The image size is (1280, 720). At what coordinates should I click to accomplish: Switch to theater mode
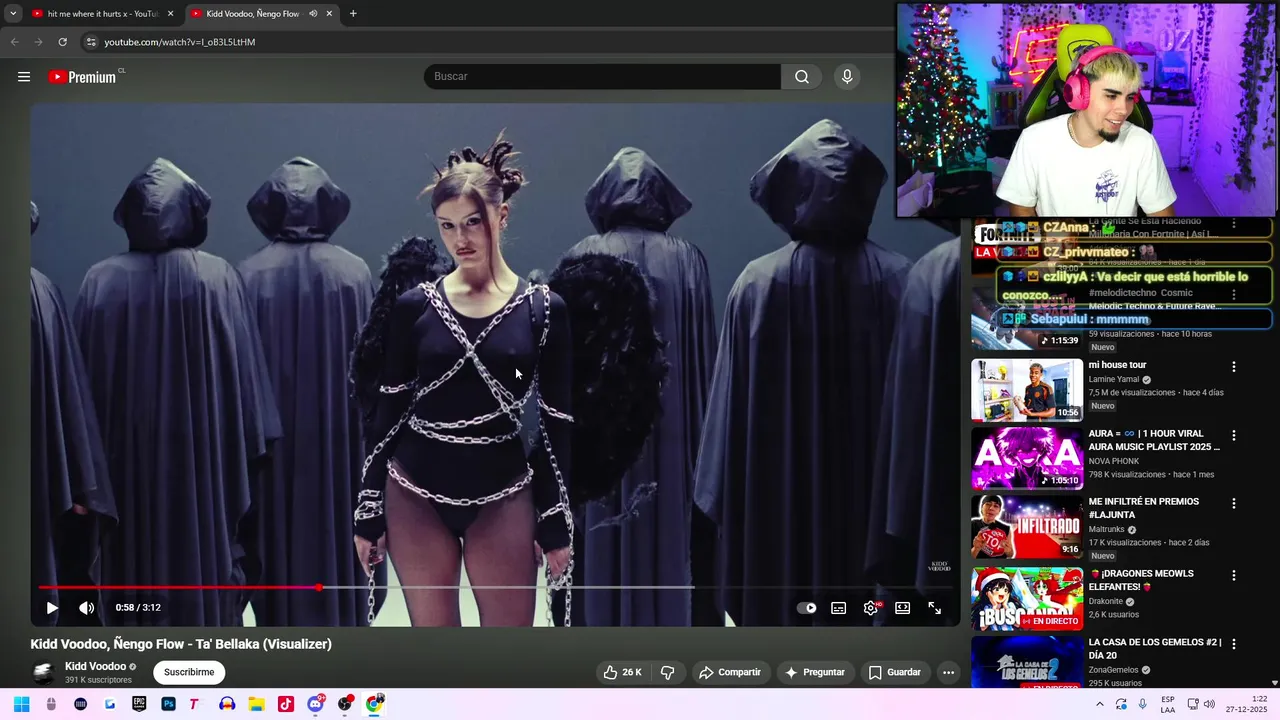tap(903, 607)
